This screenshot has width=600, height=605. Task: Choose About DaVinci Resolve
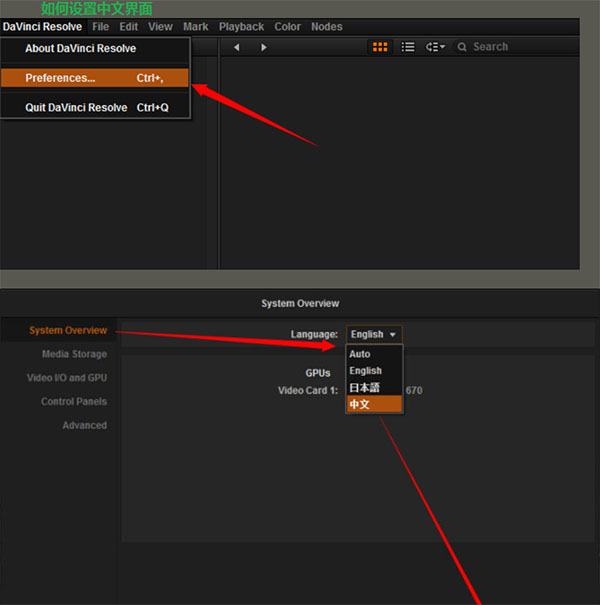point(80,49)
